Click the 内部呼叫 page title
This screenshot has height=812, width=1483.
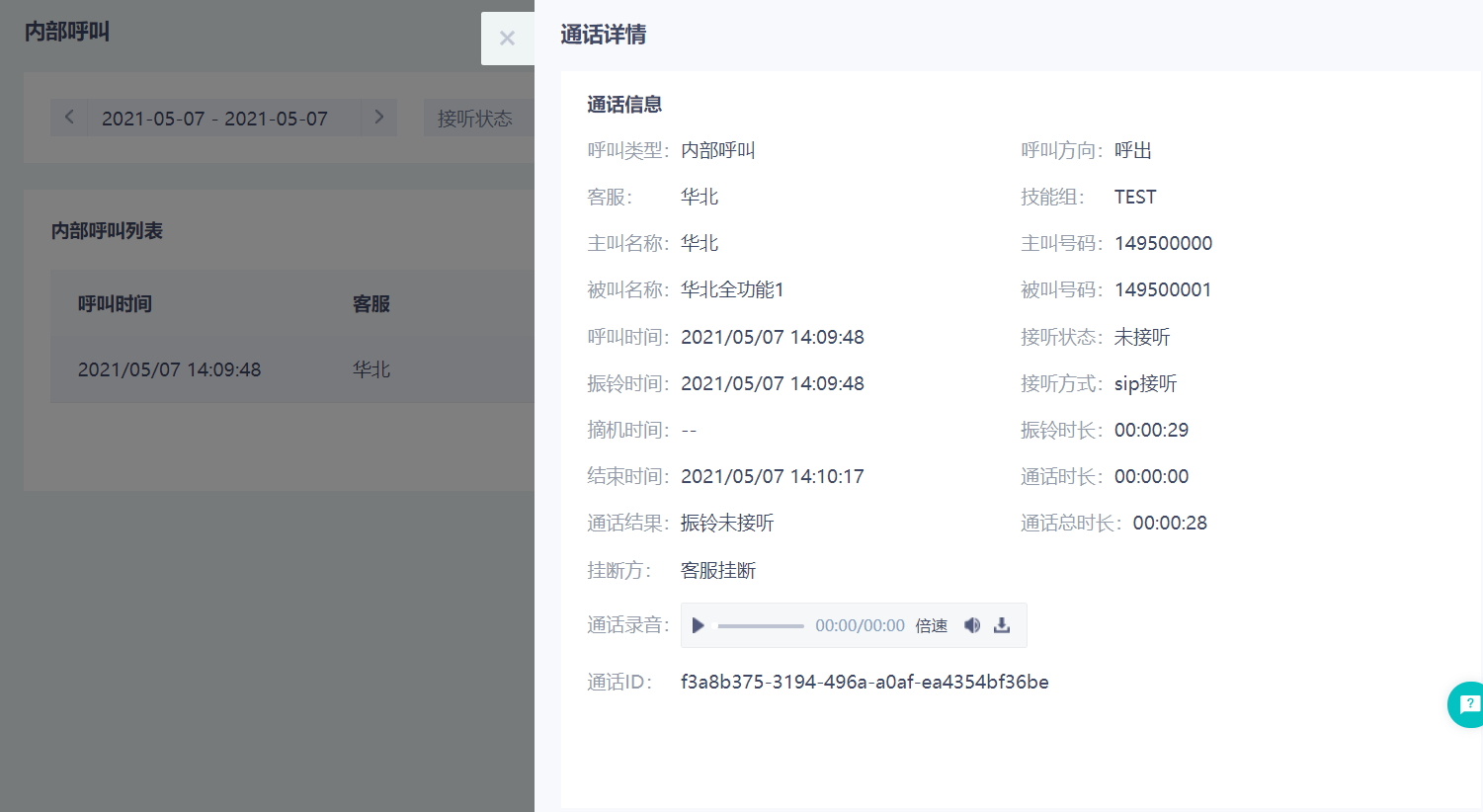coord(67,32)
